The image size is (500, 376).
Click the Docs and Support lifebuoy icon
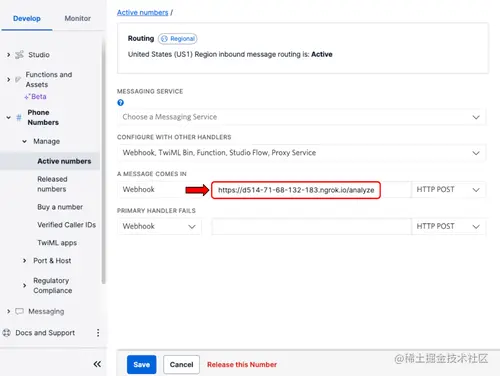(x=7, y=333)
